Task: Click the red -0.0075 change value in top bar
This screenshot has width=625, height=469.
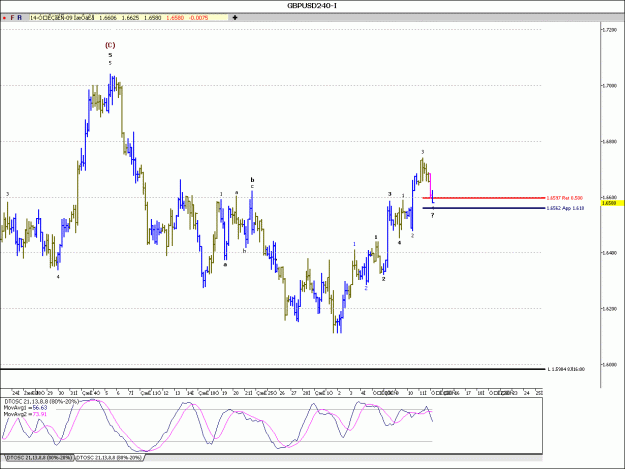Action: pos(198,18)
